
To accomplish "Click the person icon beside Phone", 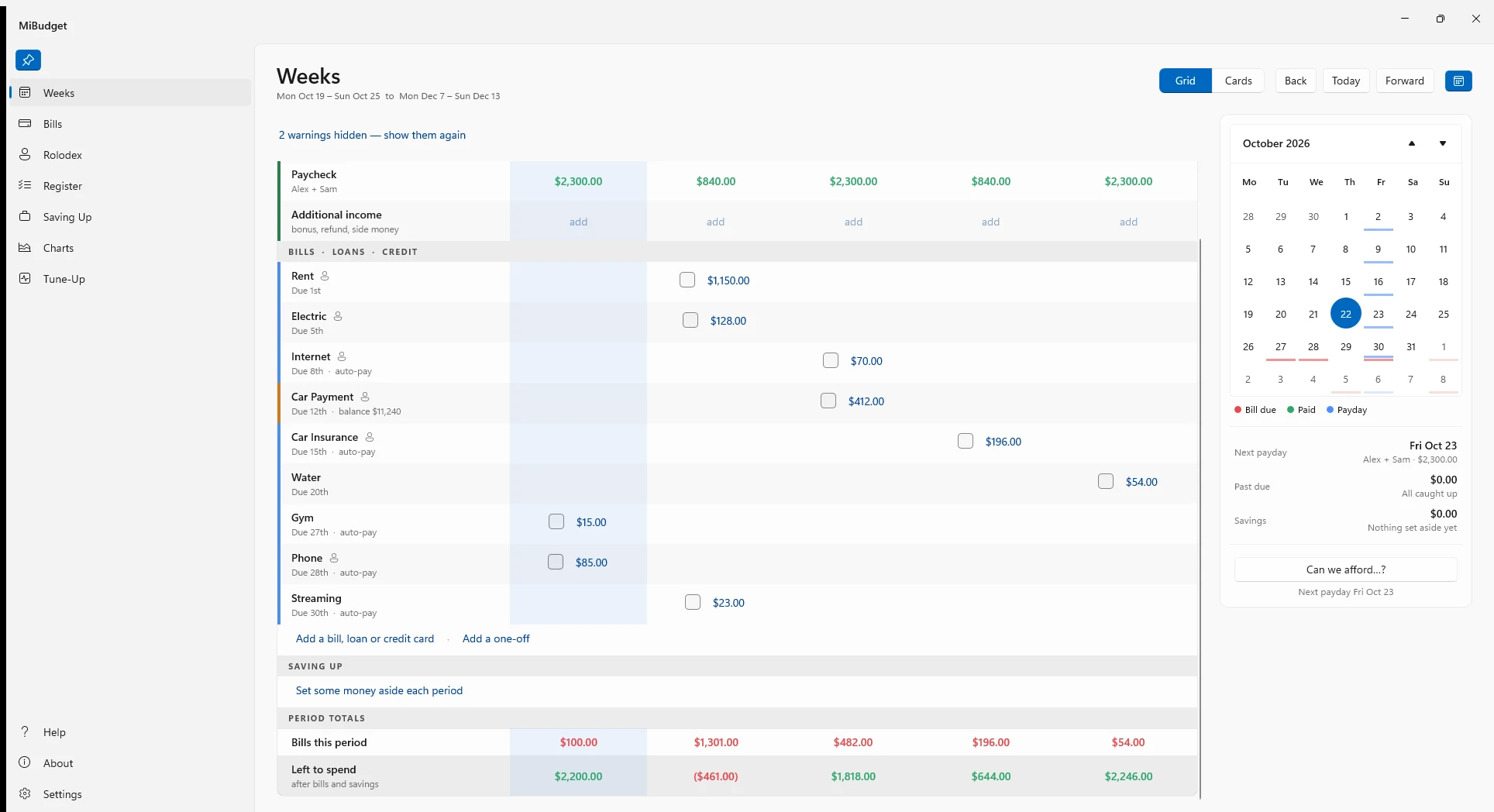I will pyautogui.click(x=334, y=558).
